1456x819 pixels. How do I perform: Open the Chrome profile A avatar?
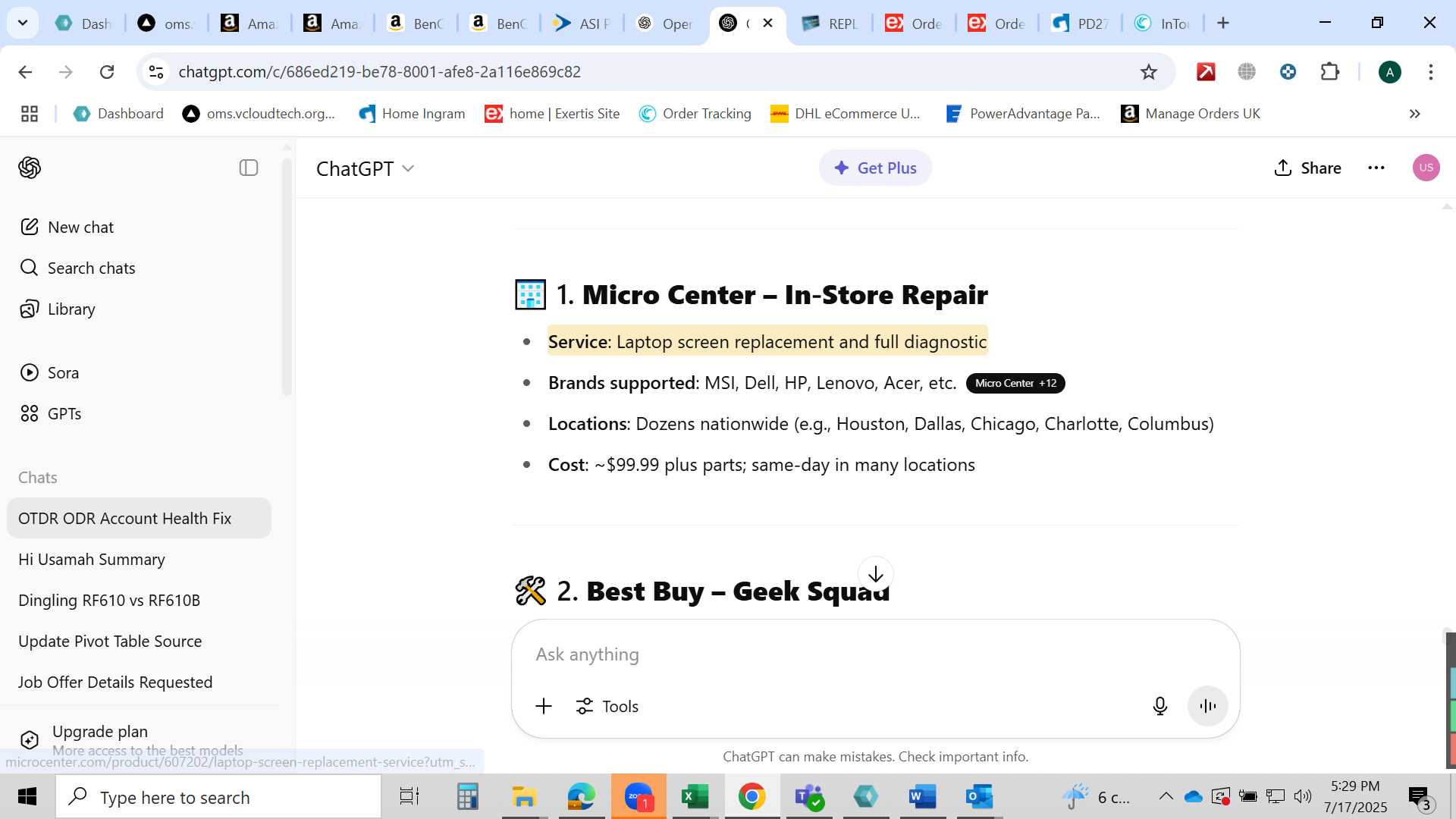tap(1390, 72)
